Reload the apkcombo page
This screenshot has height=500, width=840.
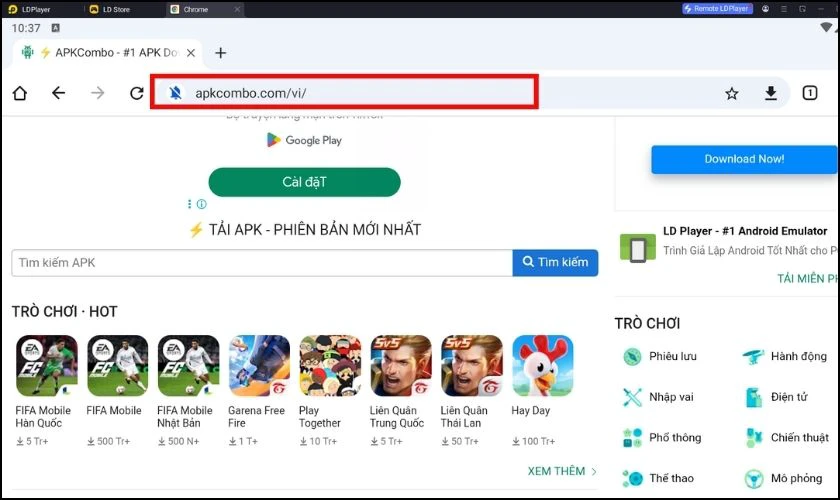137,93
